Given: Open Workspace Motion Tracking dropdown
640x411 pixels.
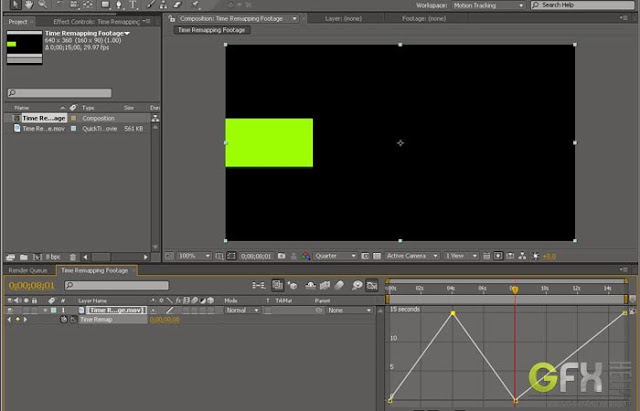Looking at the screenshot, I should pyautogui.click(x=488, y=5).
